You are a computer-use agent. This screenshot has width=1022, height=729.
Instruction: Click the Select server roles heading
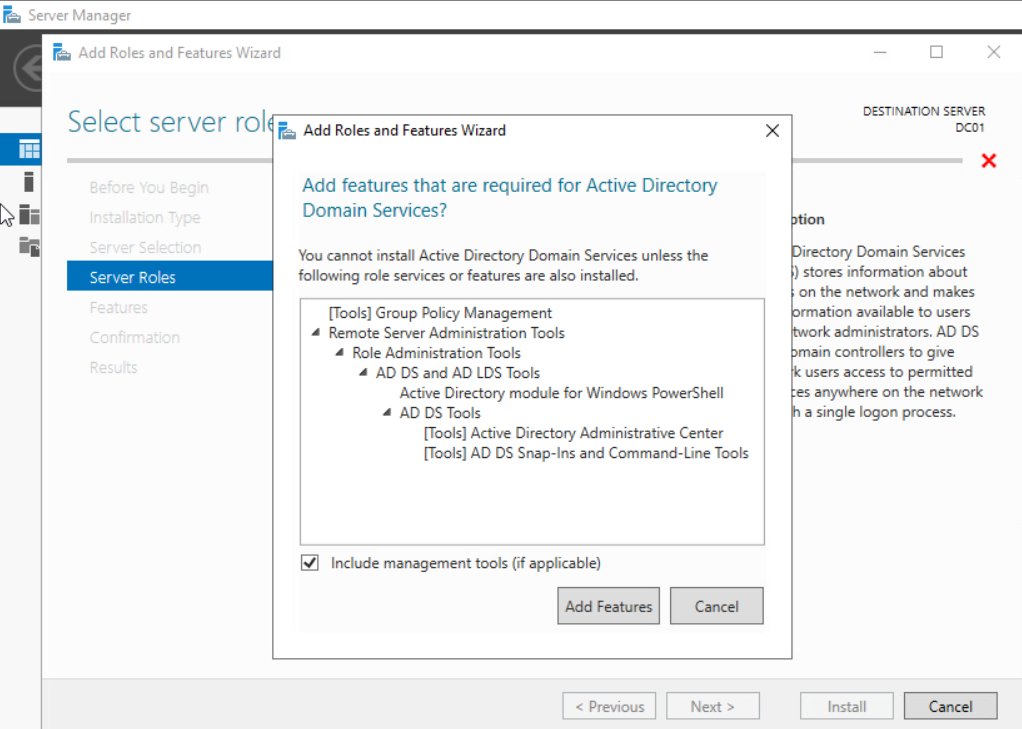(x=171, y=122)
